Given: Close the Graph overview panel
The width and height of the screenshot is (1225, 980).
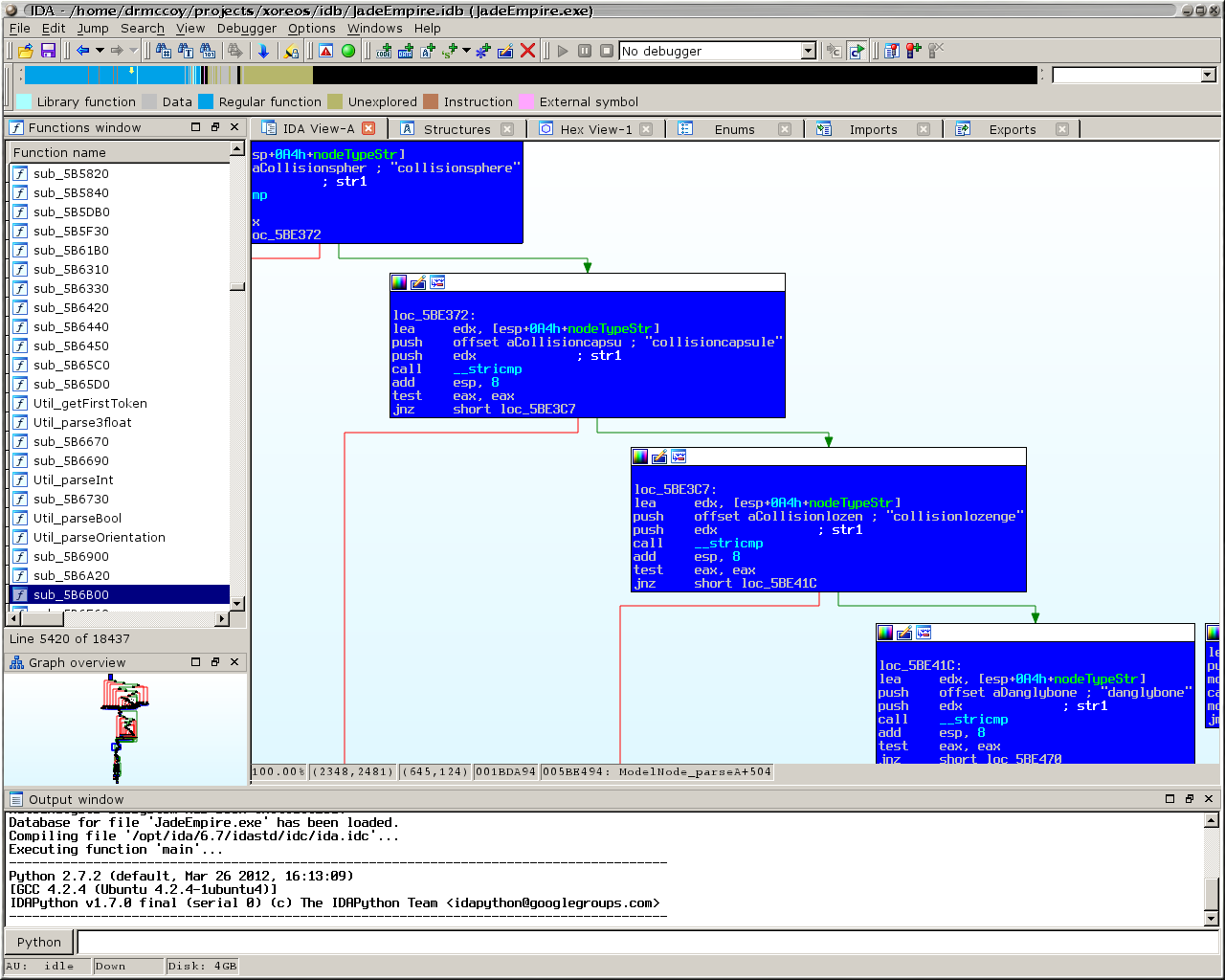Looking at the screenshot, I should tap(234, 661).
